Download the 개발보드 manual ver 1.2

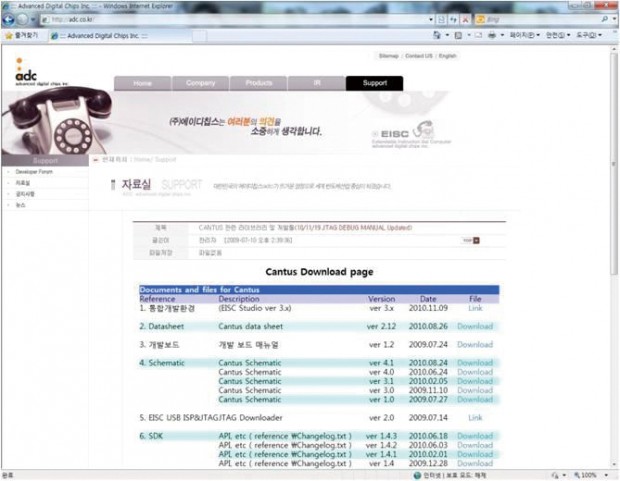(x=475, y=345)
